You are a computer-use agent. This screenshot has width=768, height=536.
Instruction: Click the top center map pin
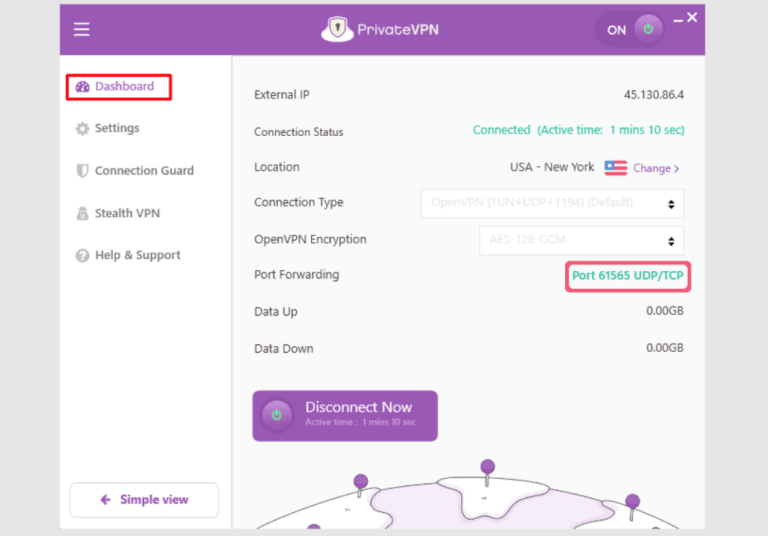coord(487,472)
